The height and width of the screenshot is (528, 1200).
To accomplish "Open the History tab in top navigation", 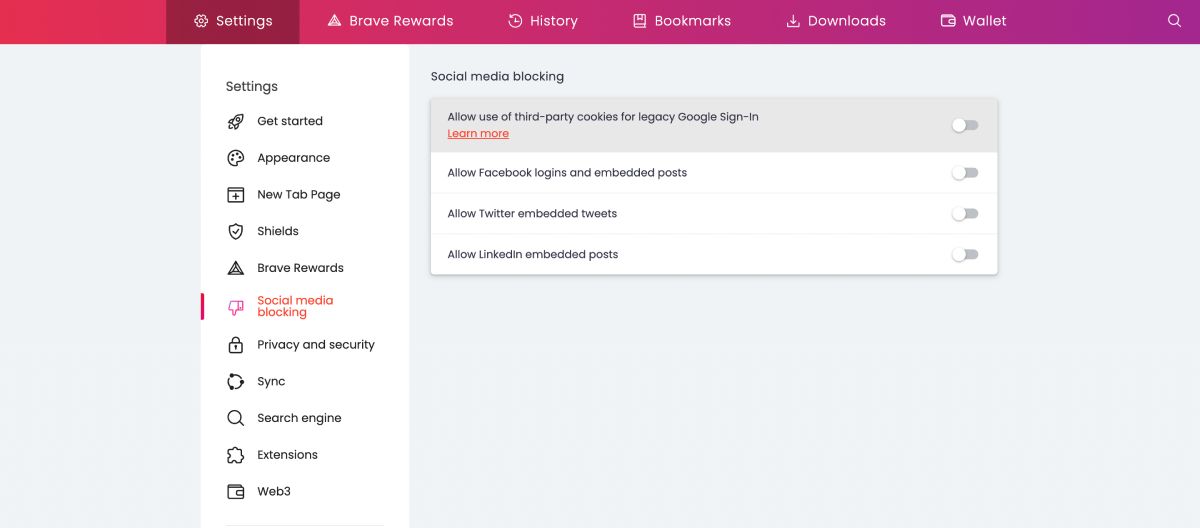I will coord(542,21).
